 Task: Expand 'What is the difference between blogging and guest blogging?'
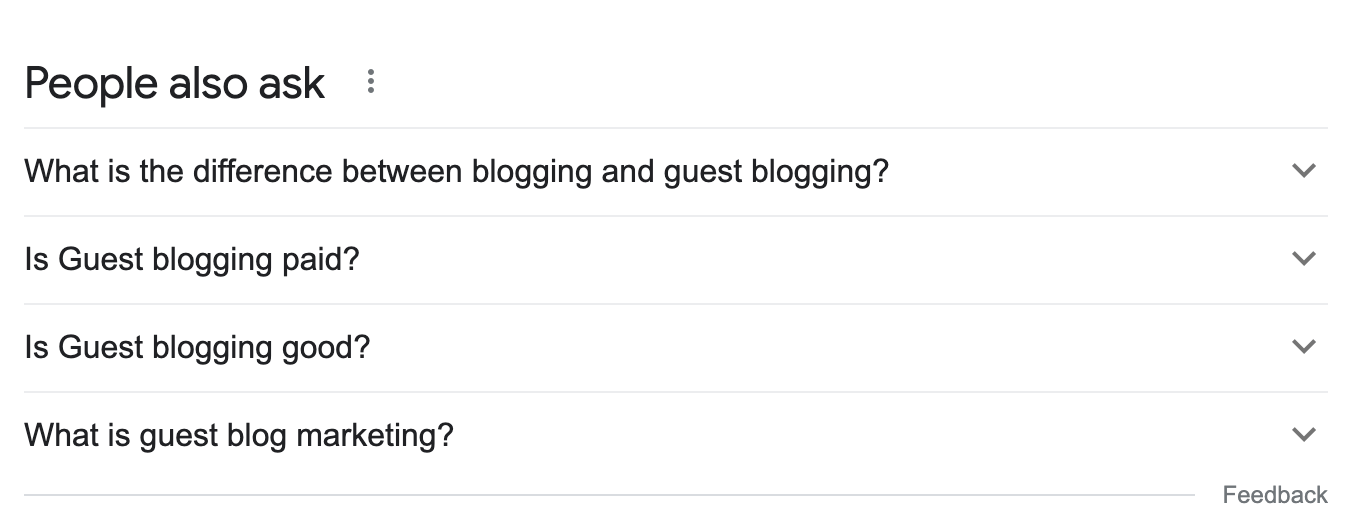(456, 172)
